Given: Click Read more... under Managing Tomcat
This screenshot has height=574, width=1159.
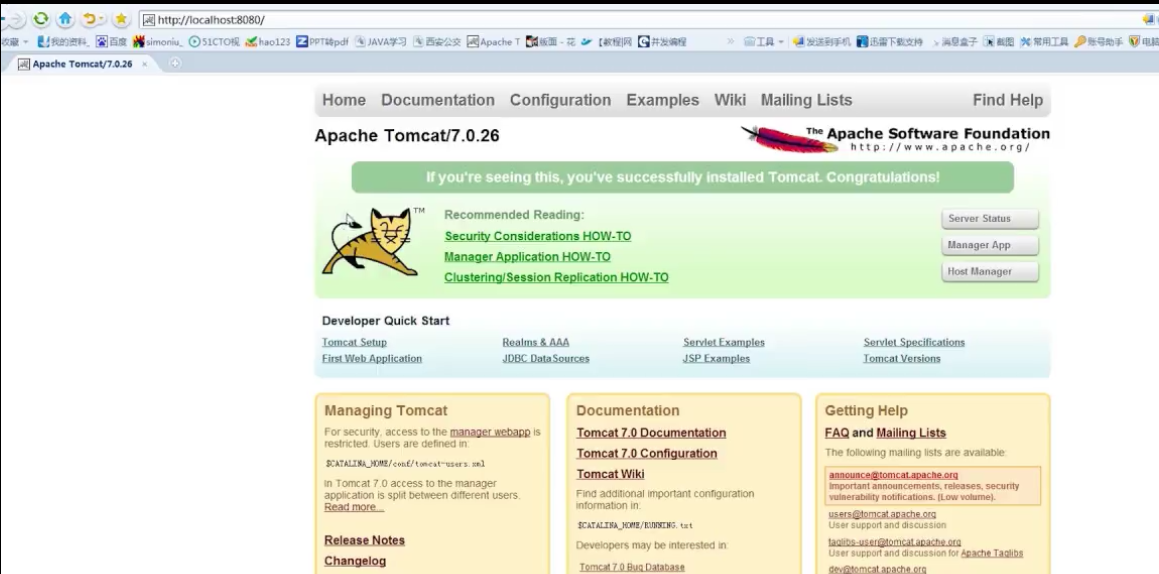Looking at the screenshot, I should (x=354, y=508).
